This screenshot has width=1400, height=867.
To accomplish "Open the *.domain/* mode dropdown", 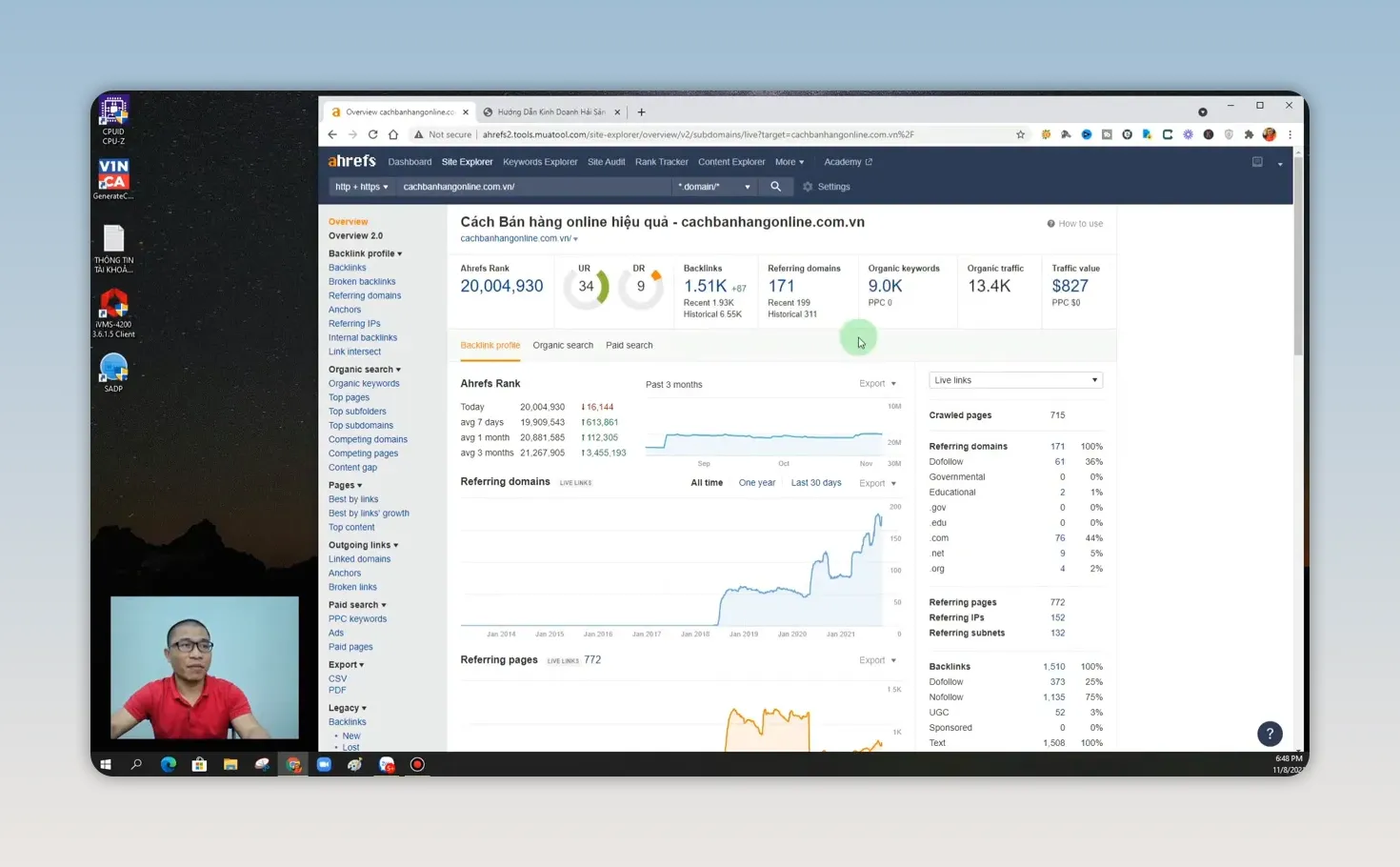I will 714,187.
